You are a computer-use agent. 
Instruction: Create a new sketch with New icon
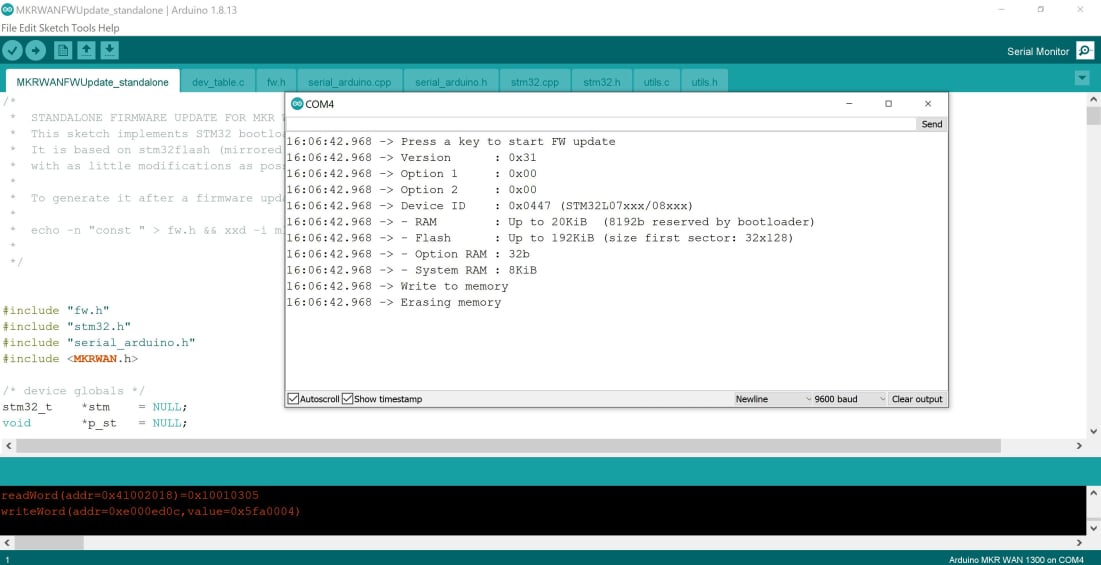point(63,51)
